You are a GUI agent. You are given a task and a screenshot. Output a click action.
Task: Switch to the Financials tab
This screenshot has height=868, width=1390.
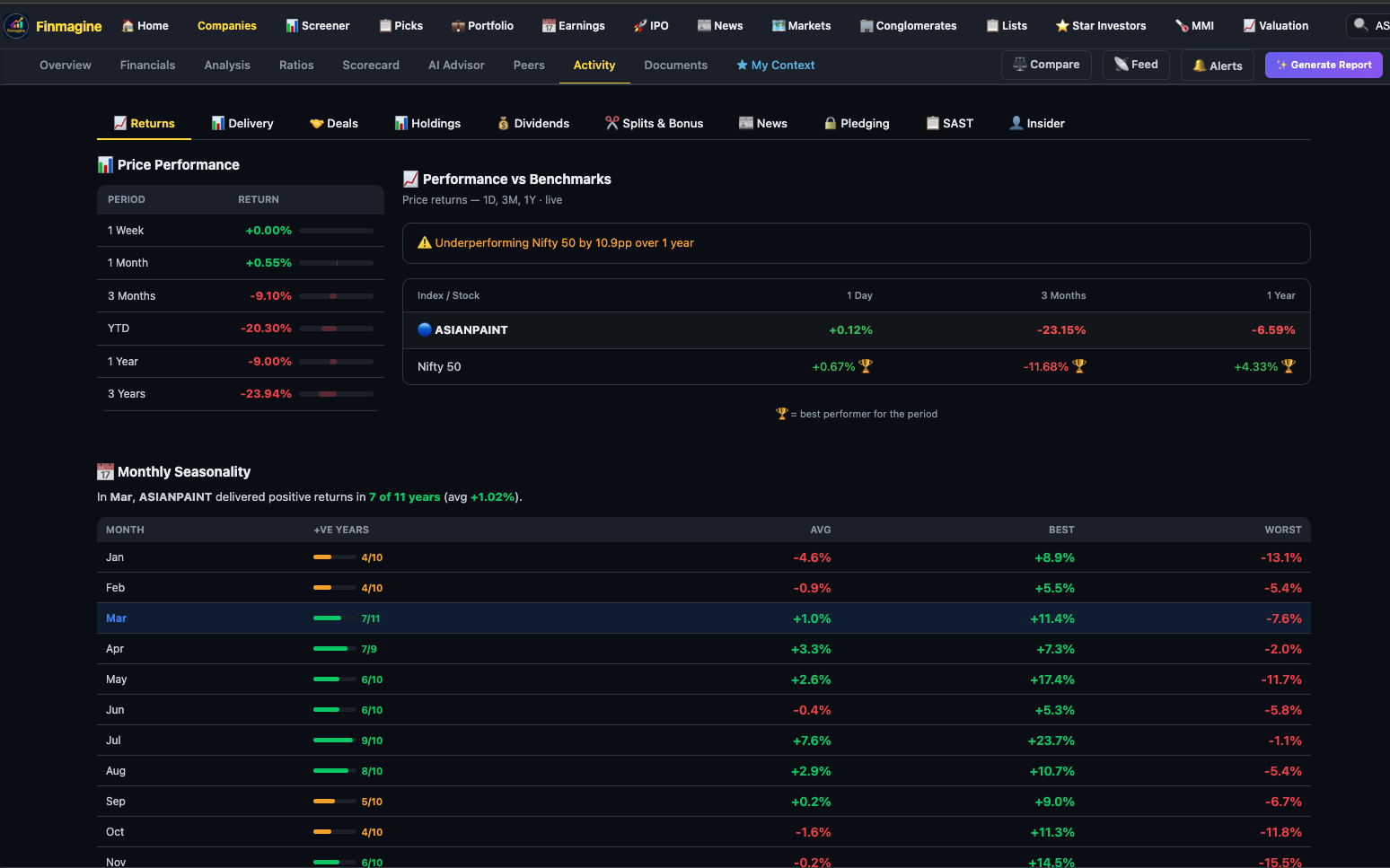pyautogui.click(x=147, y=65)
